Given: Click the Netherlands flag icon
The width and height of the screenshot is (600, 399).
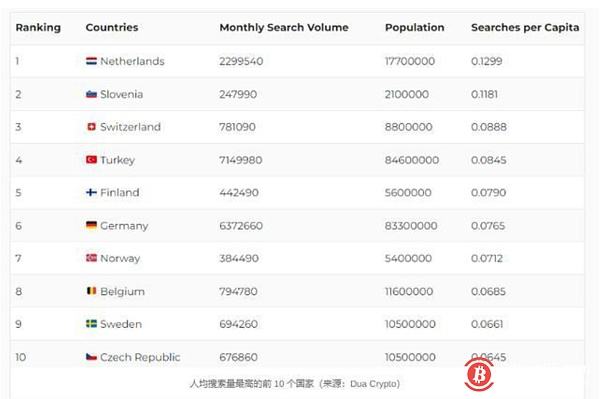Looking at the screenshot, I should (x=91, y=61).
